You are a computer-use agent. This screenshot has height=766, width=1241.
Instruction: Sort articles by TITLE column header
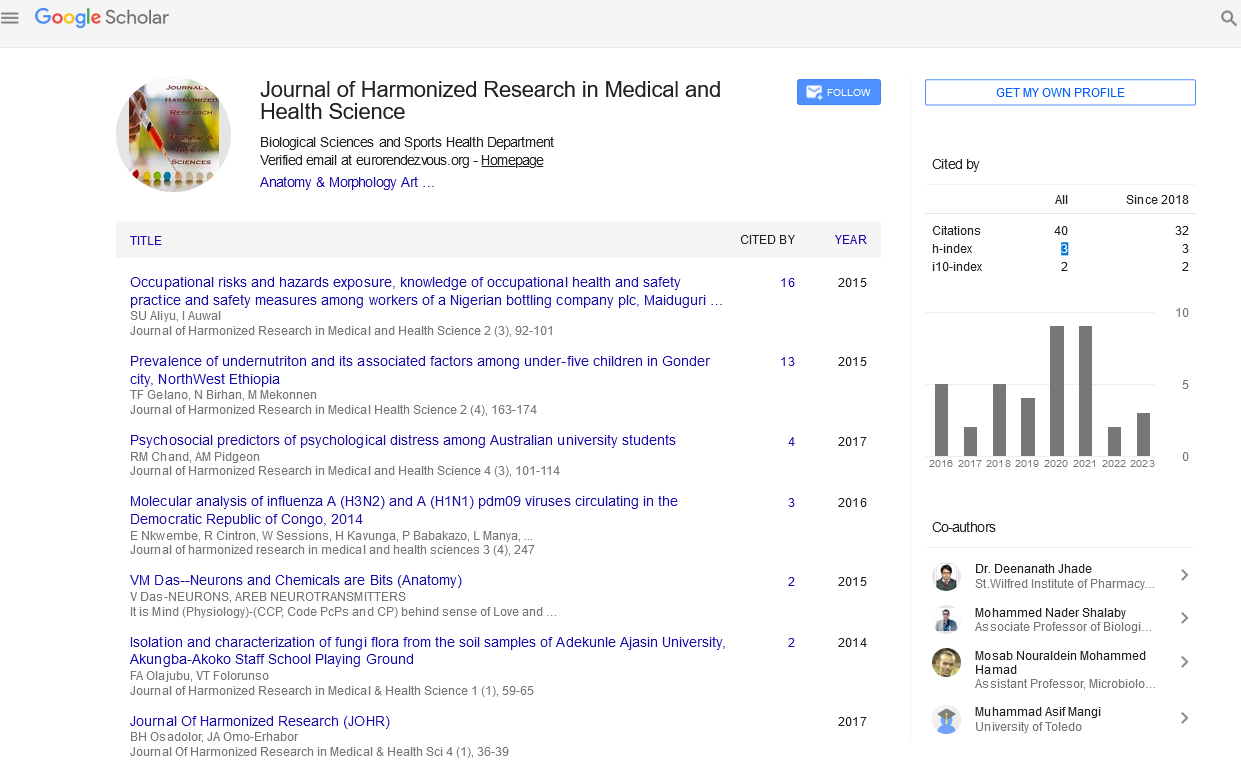point(146,241)
